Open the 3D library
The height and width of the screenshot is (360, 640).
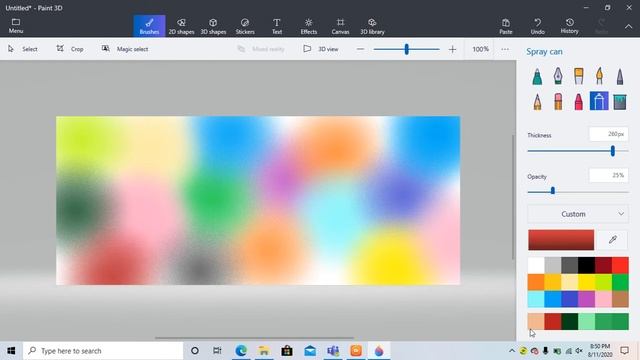tap(372, 26)
